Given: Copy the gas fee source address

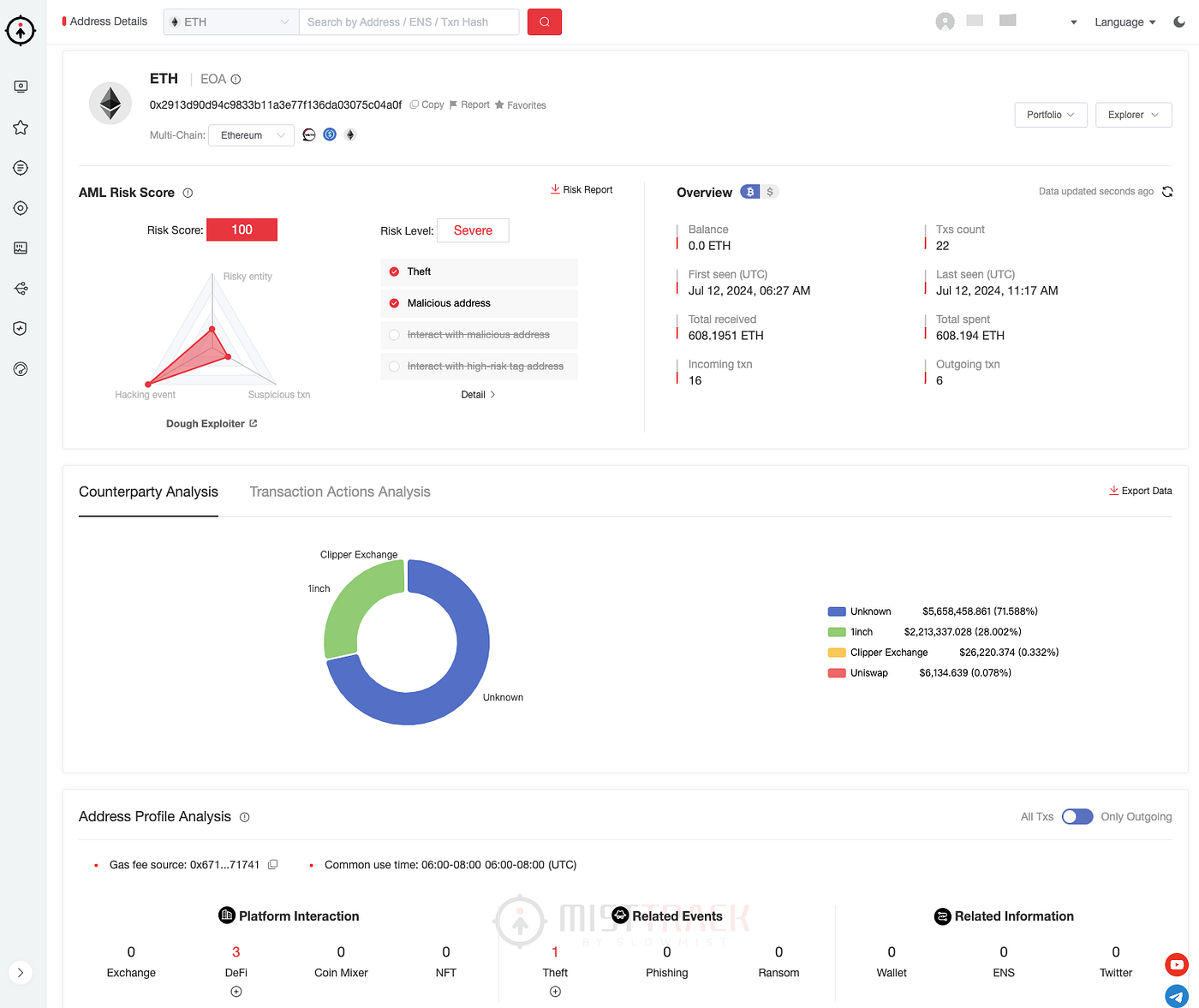Looking at the screenshot, I should click(x=272, y=864).
